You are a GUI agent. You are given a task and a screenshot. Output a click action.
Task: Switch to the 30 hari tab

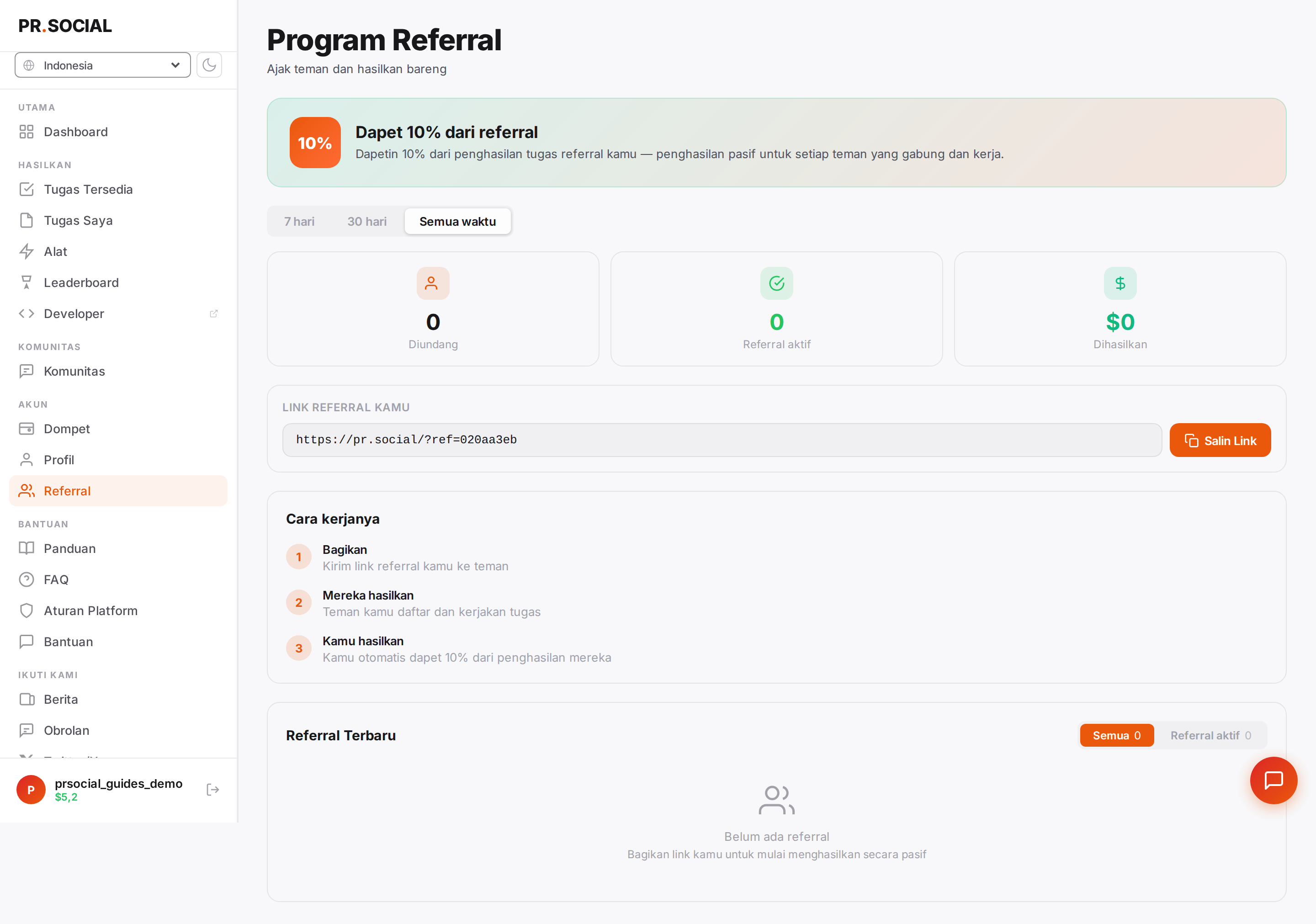367,221
